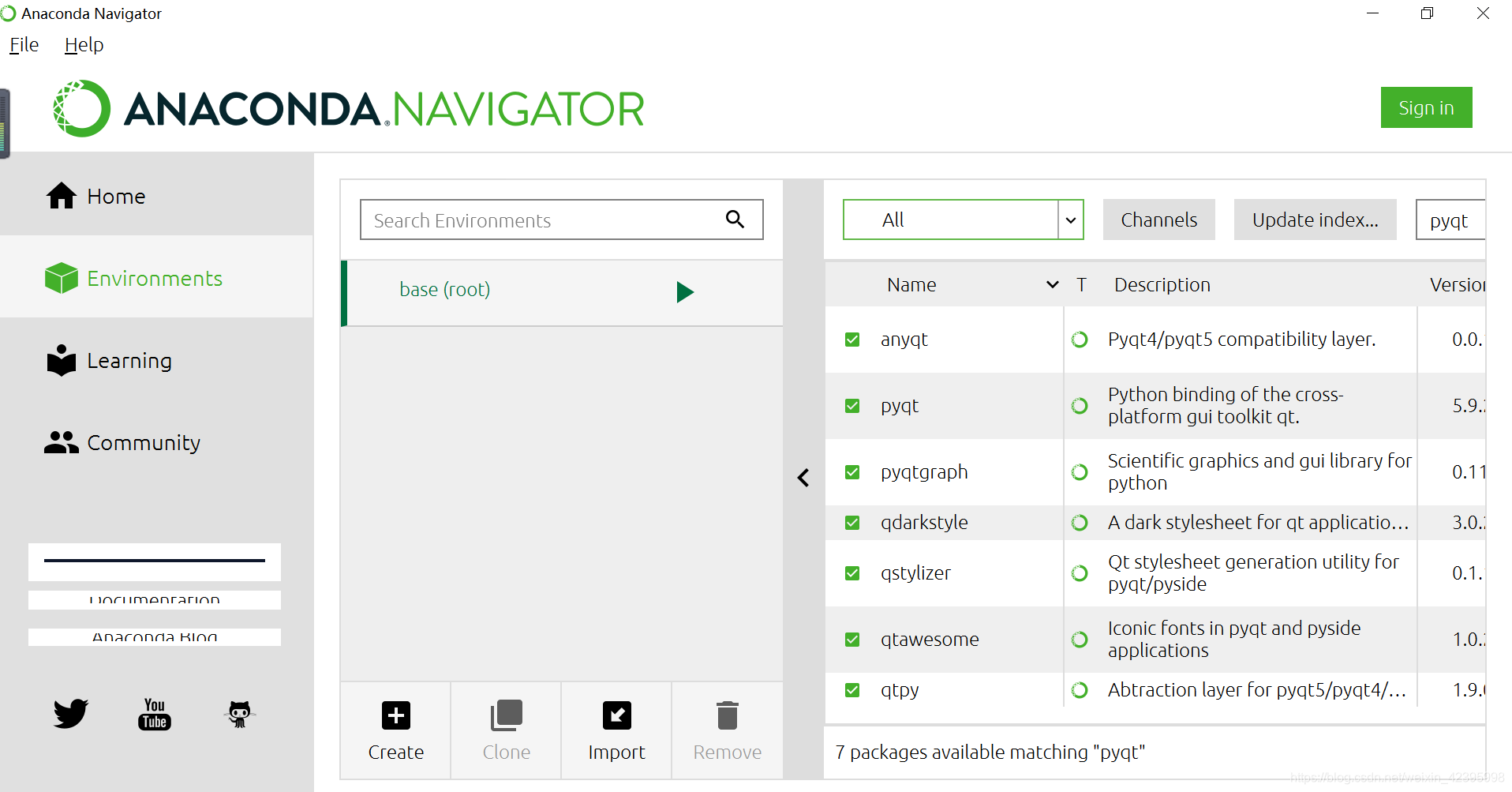The image size is (1512, 792).
Task: Click the '7 packages available matching' status text
Action: (x=990, y=753)
